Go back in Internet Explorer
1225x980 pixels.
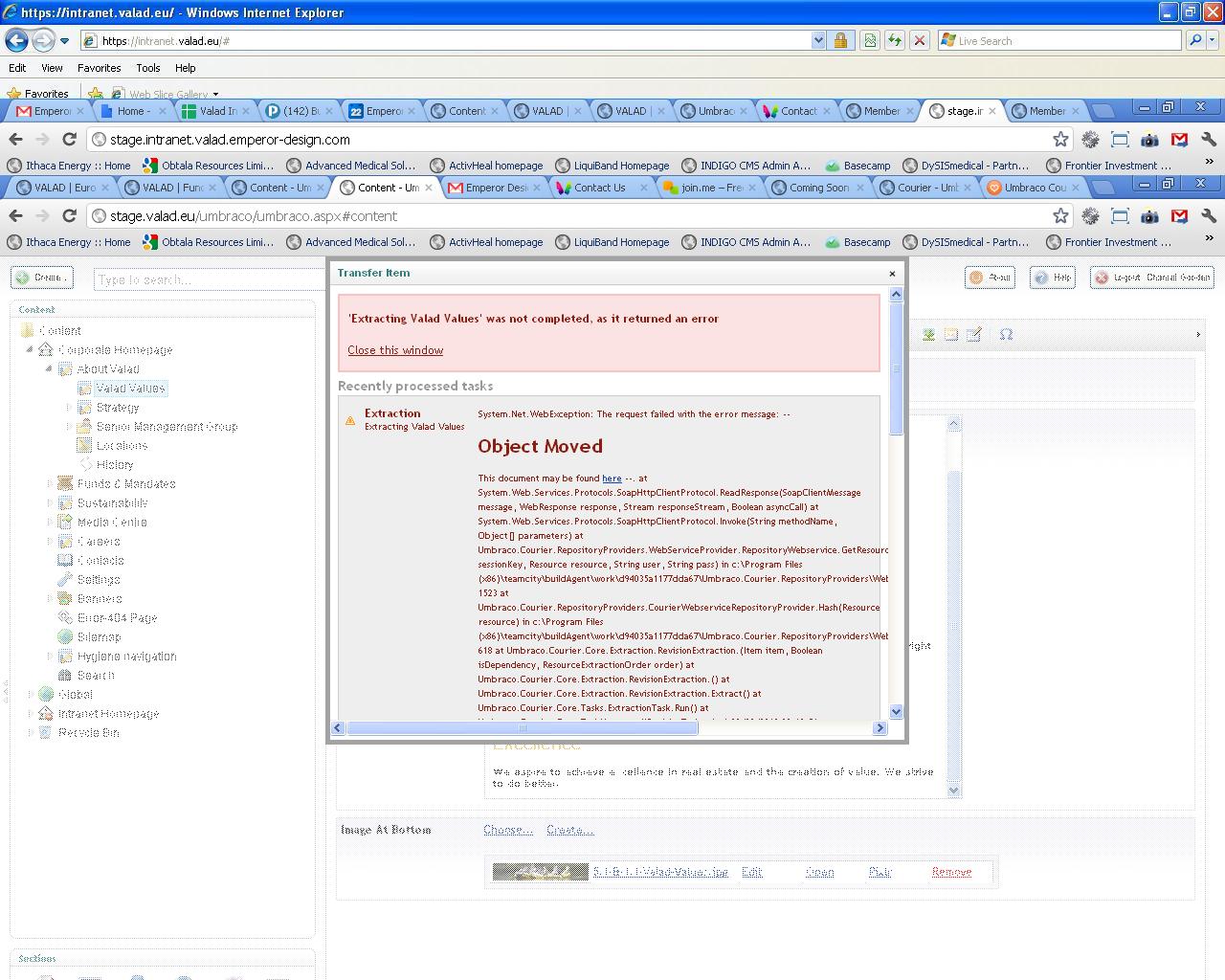pos(16,40)
